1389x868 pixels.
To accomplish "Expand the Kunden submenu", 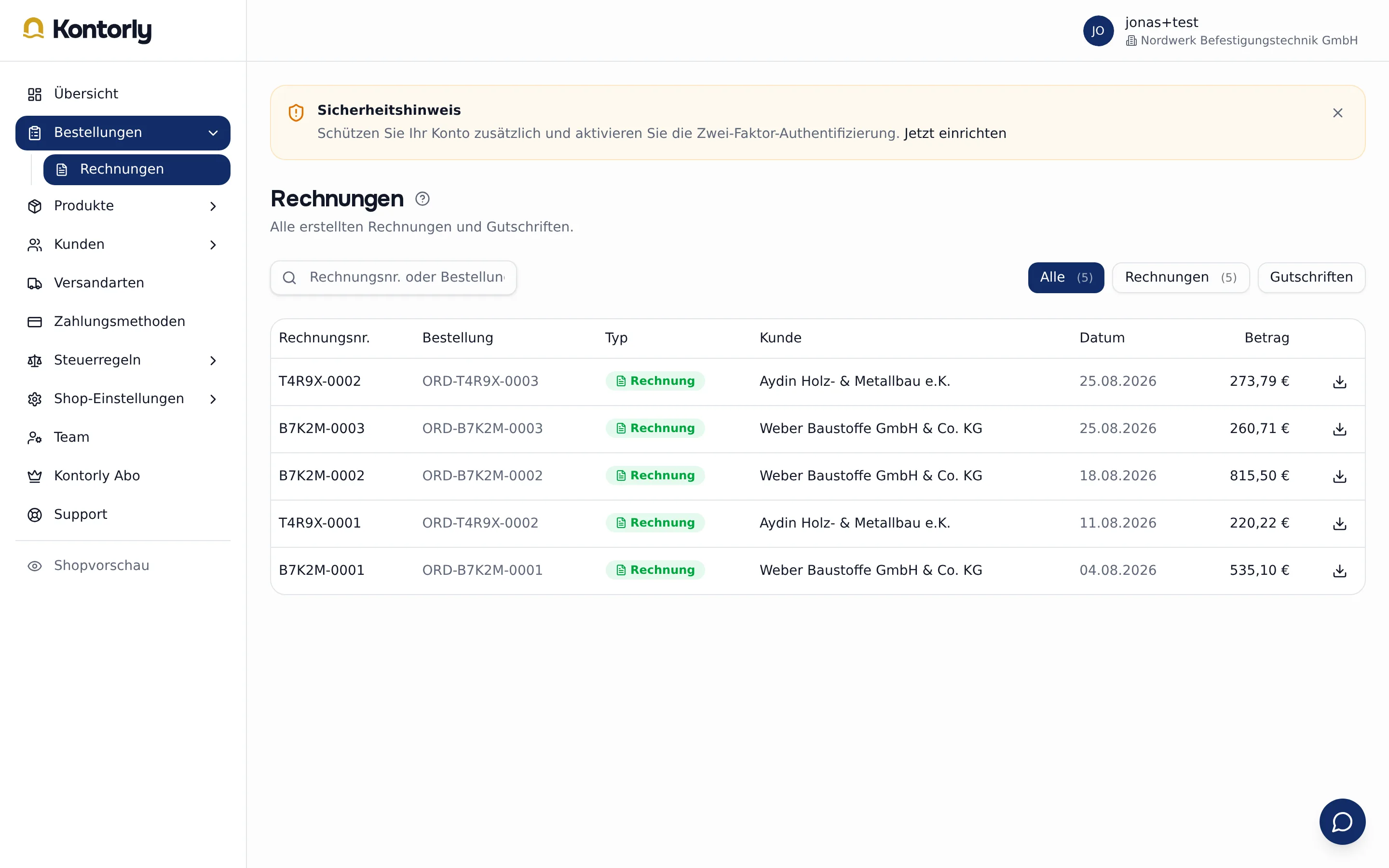I will [x=213, y=244].
